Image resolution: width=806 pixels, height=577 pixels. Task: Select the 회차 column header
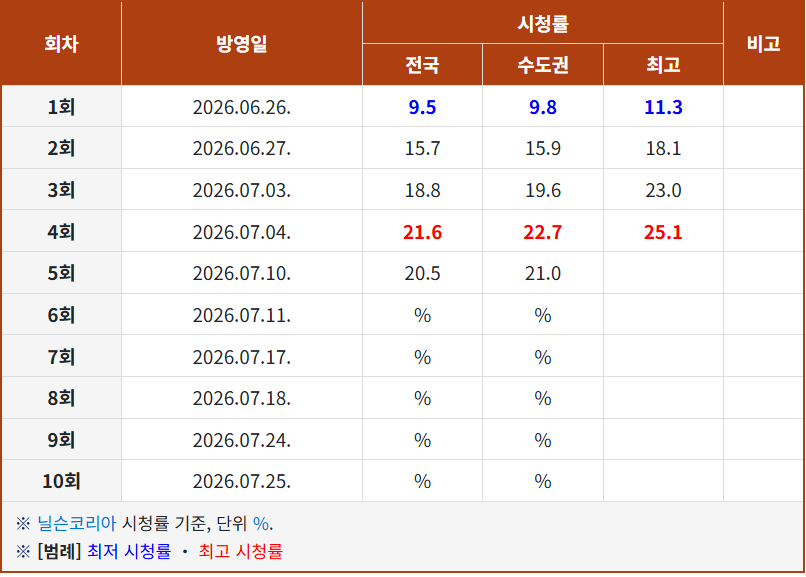[x=61, y=44]
